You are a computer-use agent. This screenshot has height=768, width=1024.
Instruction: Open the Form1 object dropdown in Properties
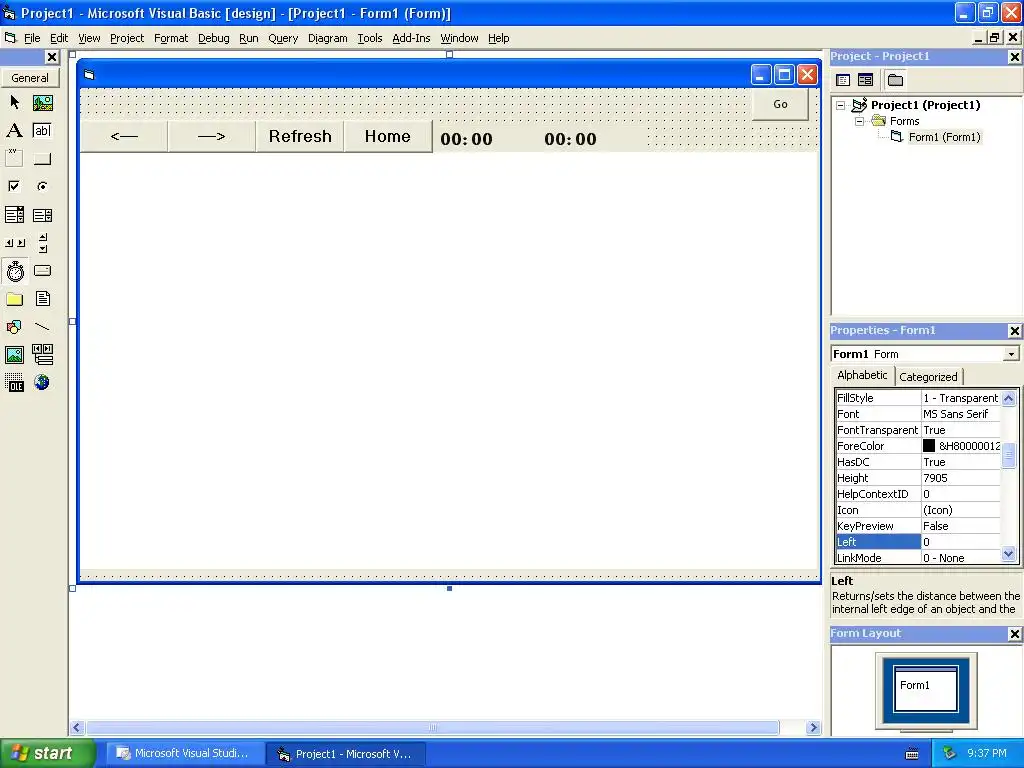click(1011, 354)
